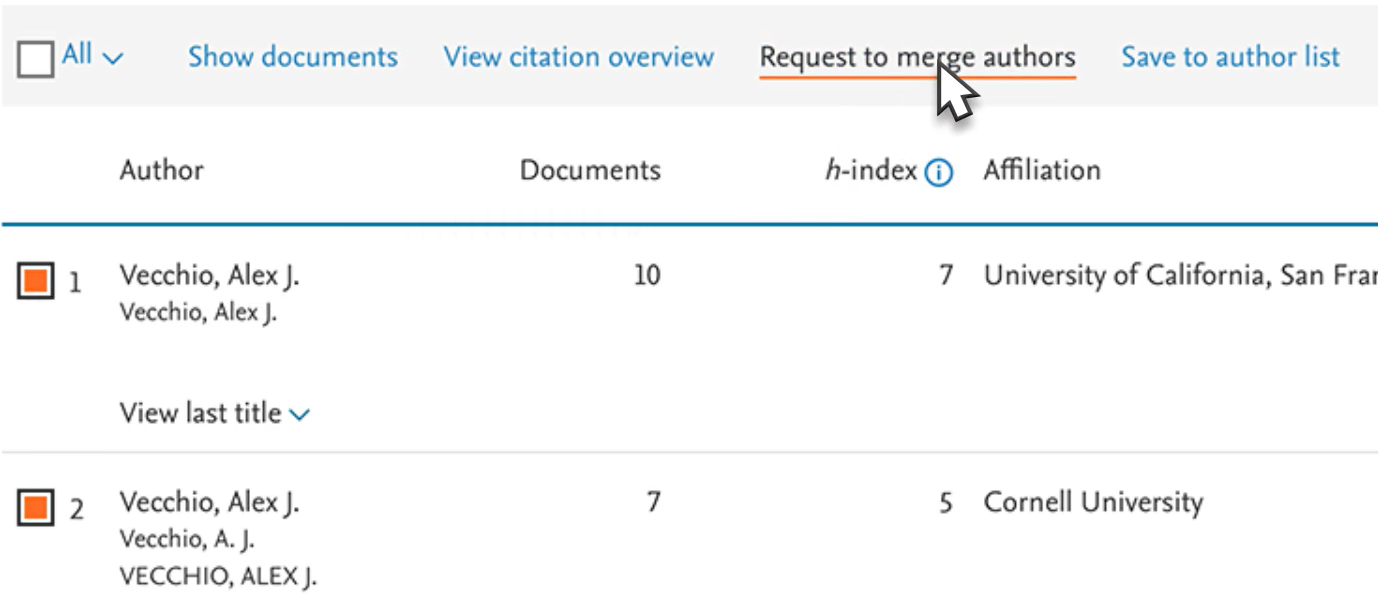The width and height of the screenshot is (1378, 607).
Task: Toggle the select All checkbox
Action: click(x=36, y=61)
